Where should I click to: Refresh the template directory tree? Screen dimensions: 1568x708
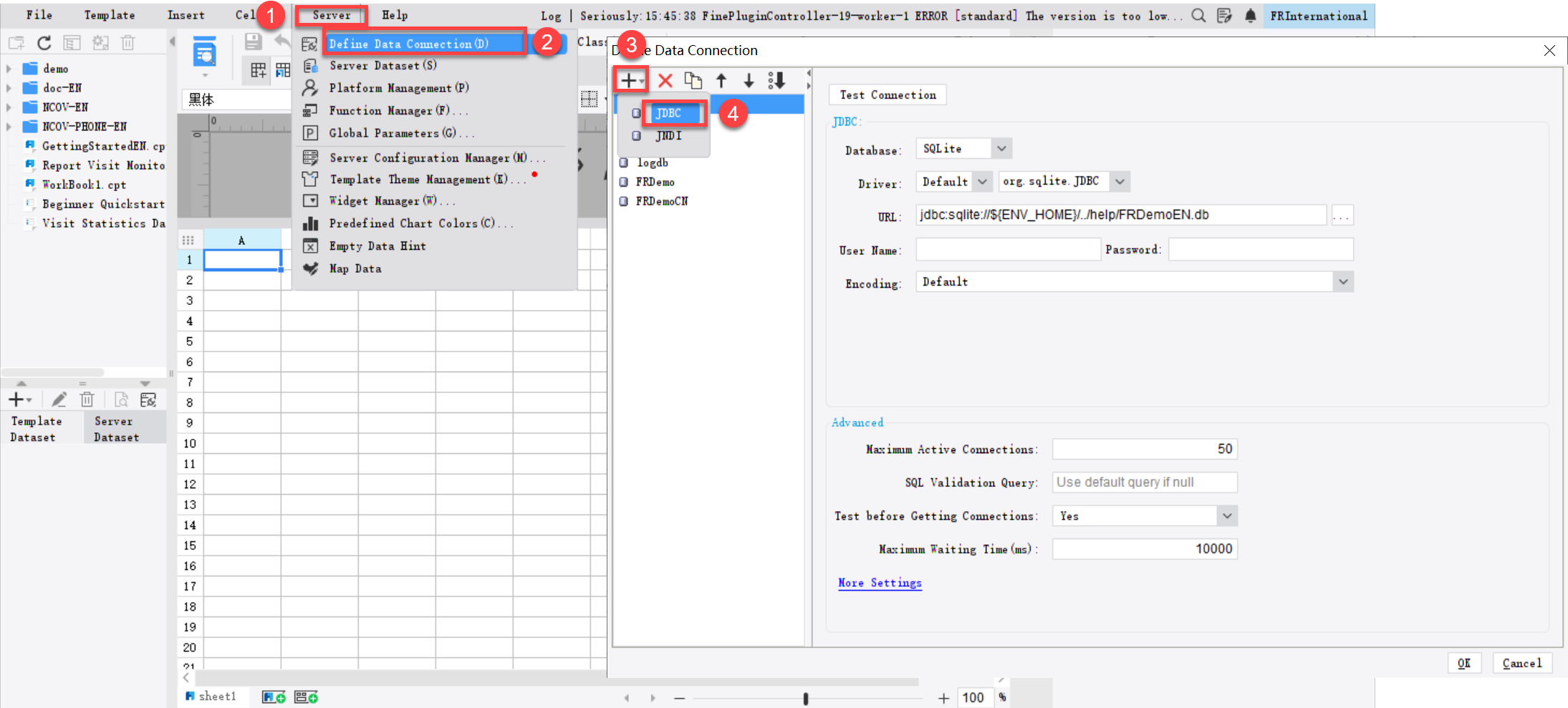[44, 42]
